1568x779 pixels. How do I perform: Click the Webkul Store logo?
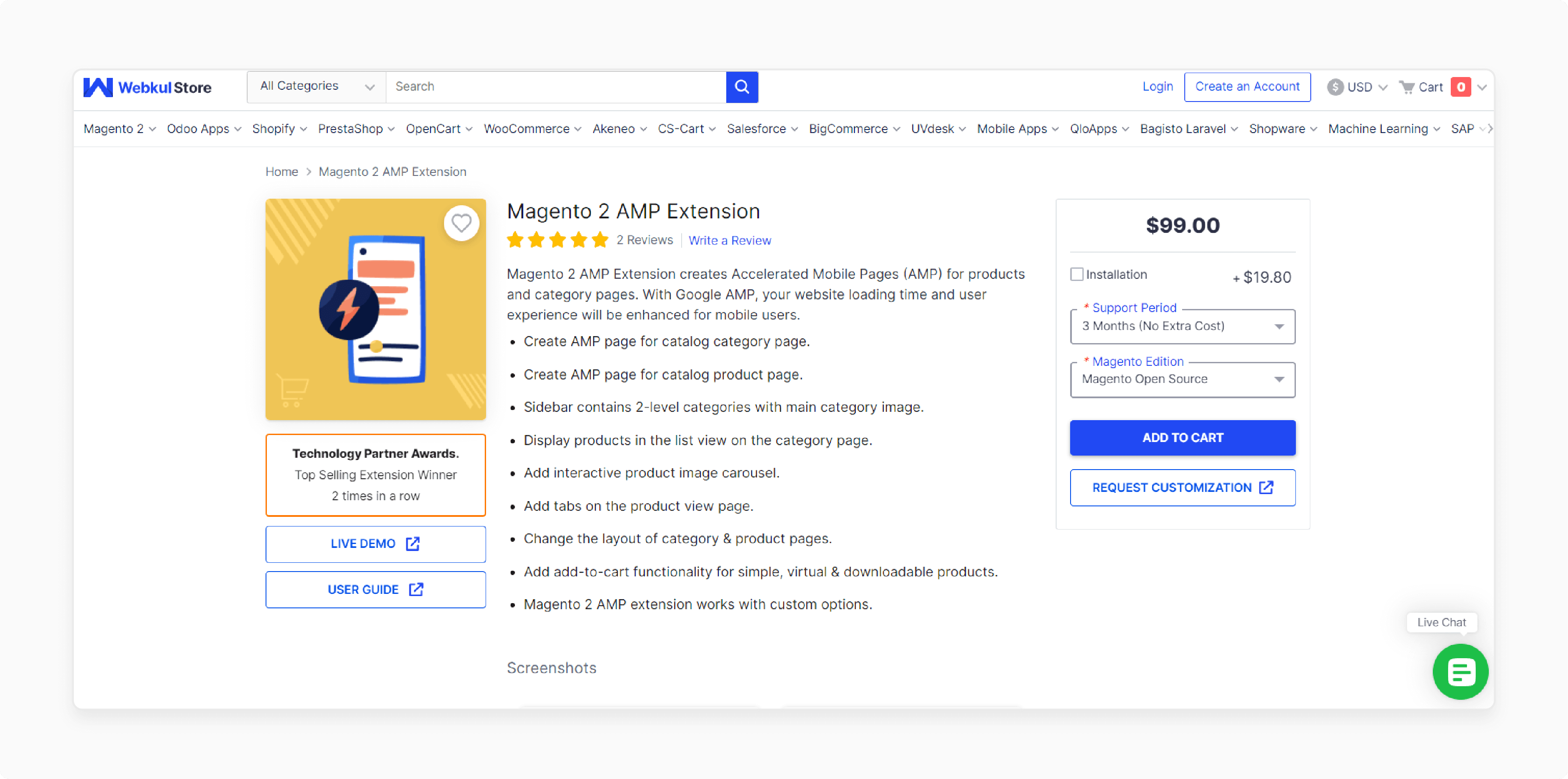pyautogui.click(x=147, y=87)
